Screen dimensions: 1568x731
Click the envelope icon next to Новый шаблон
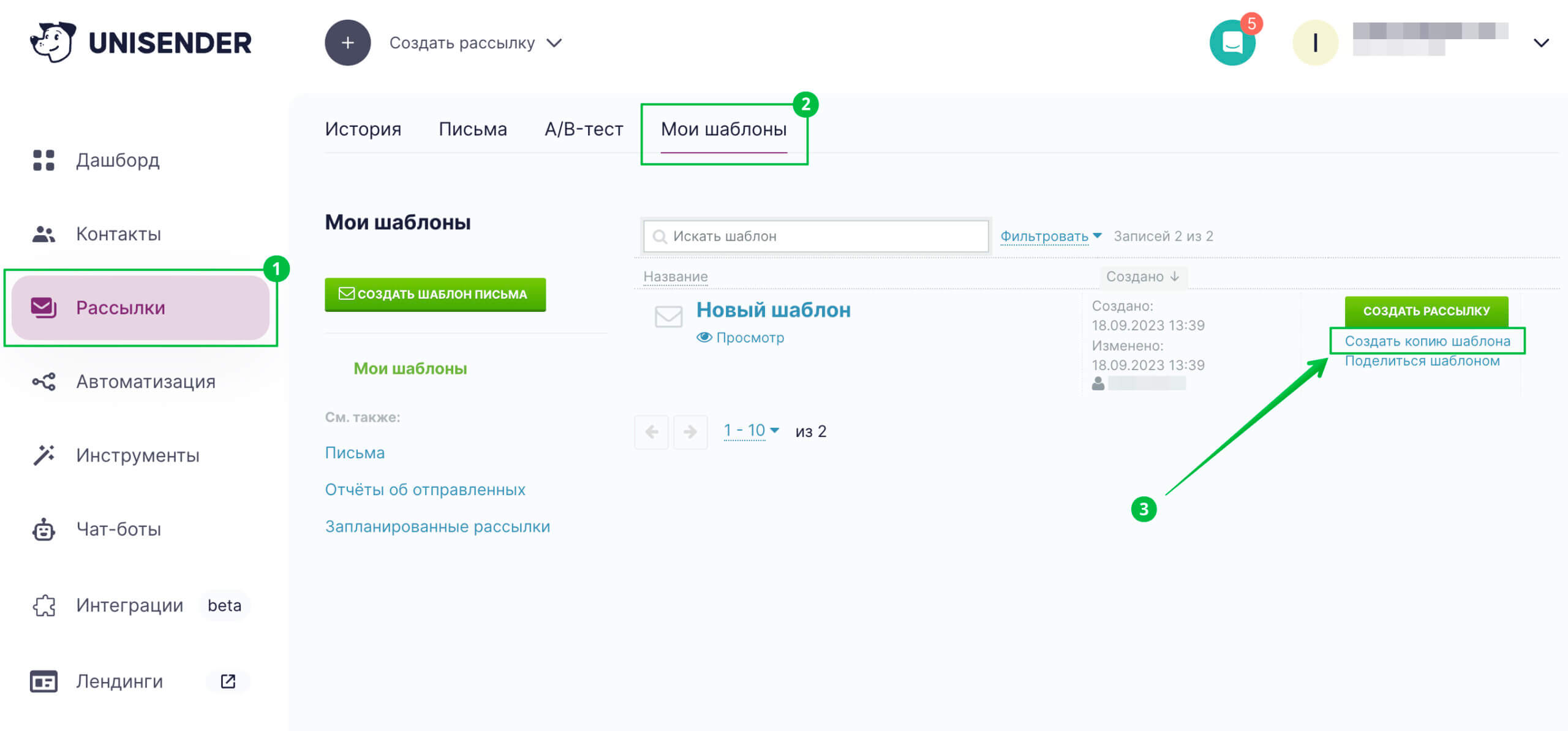pyautogui.click(x=668, y=317)
